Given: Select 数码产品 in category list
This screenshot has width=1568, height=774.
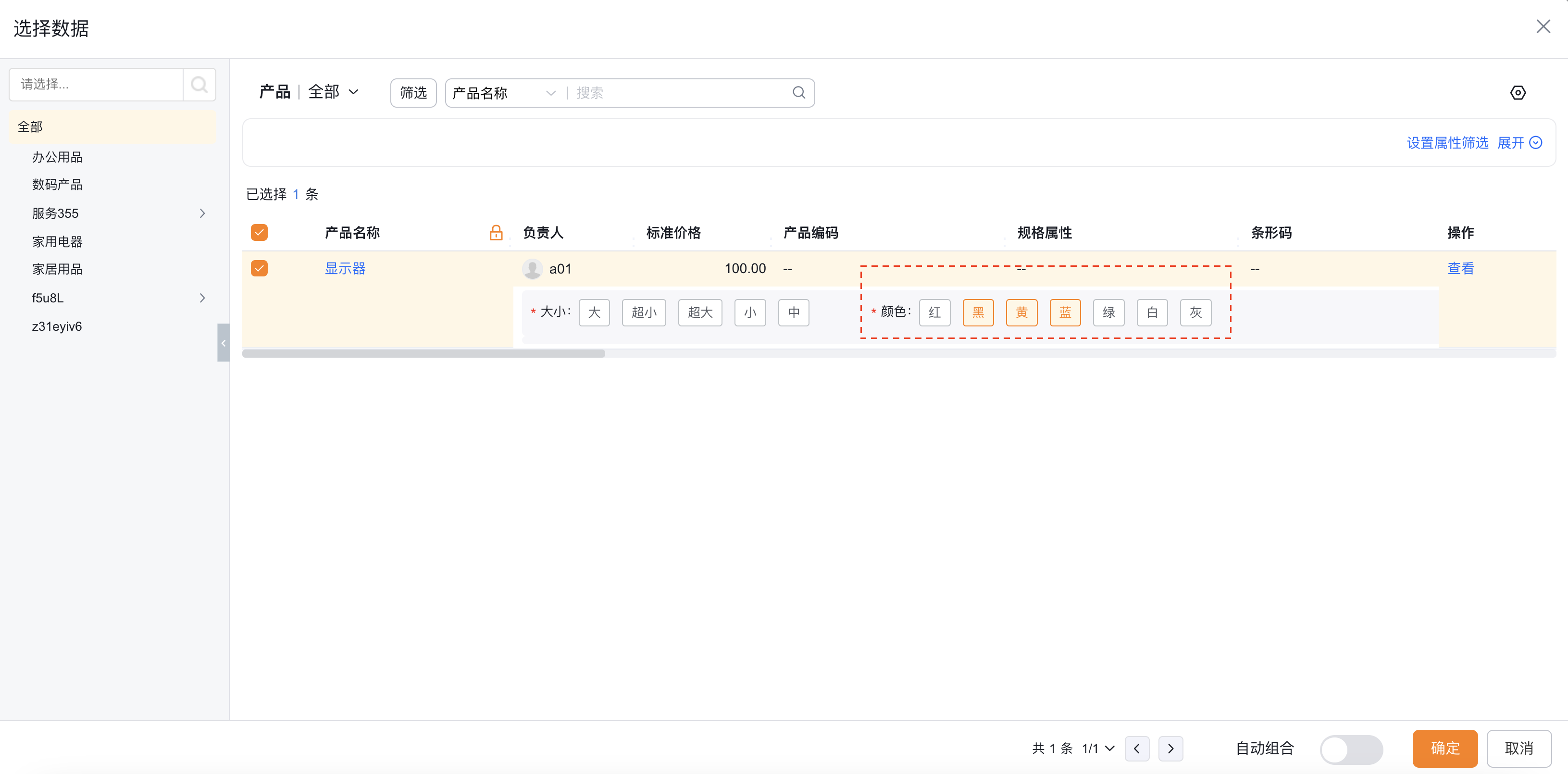Looking at the screenshot, I should coord(57,185).
